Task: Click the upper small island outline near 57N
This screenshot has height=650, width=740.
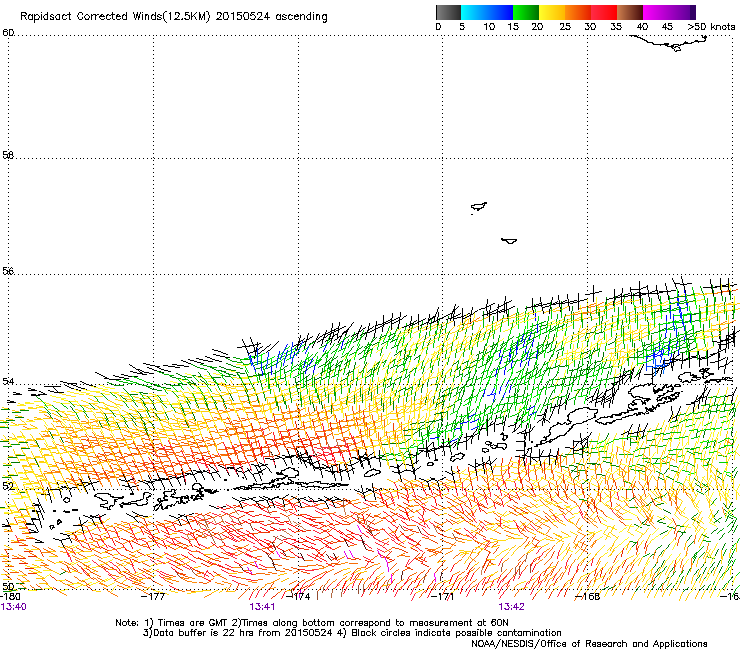Action: [479, 207]
